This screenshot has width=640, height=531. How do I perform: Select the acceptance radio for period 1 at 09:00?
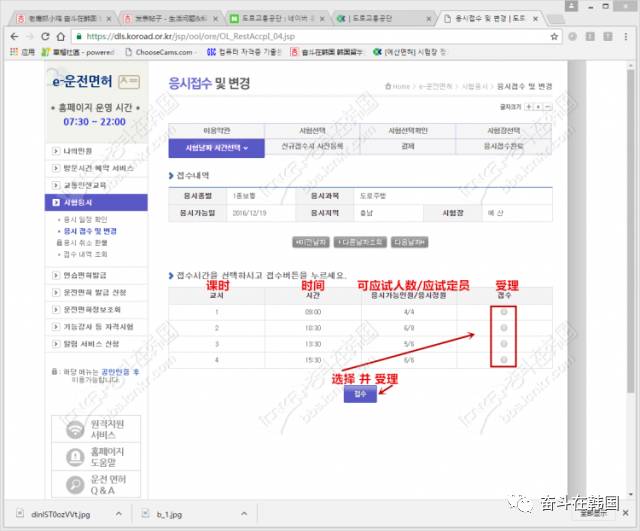pyautogui.click(x=504, y=312)
